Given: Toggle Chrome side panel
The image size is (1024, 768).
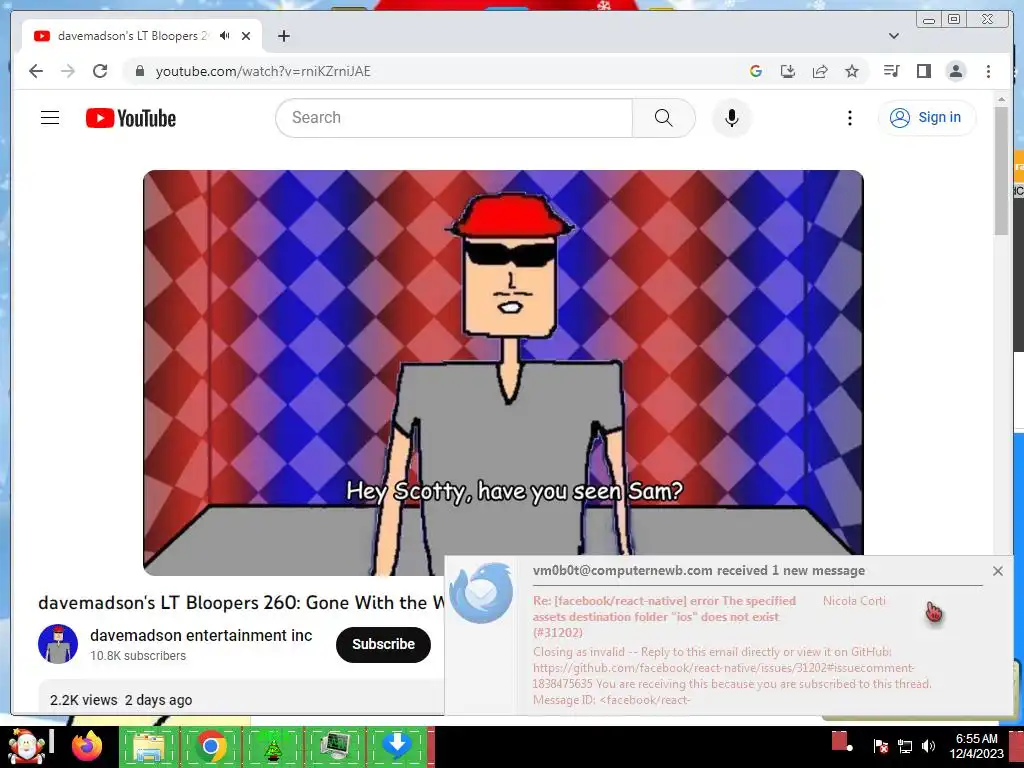Looking at the screenshot, I should [x=923, y=71].
